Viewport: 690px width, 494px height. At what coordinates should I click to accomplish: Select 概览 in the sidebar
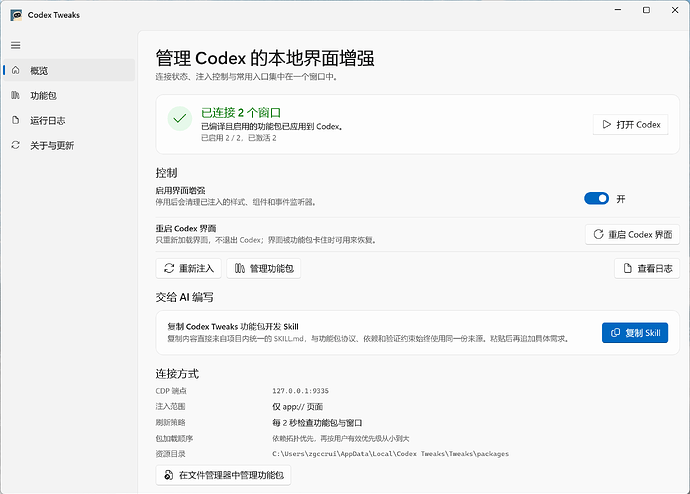[70, 70]
